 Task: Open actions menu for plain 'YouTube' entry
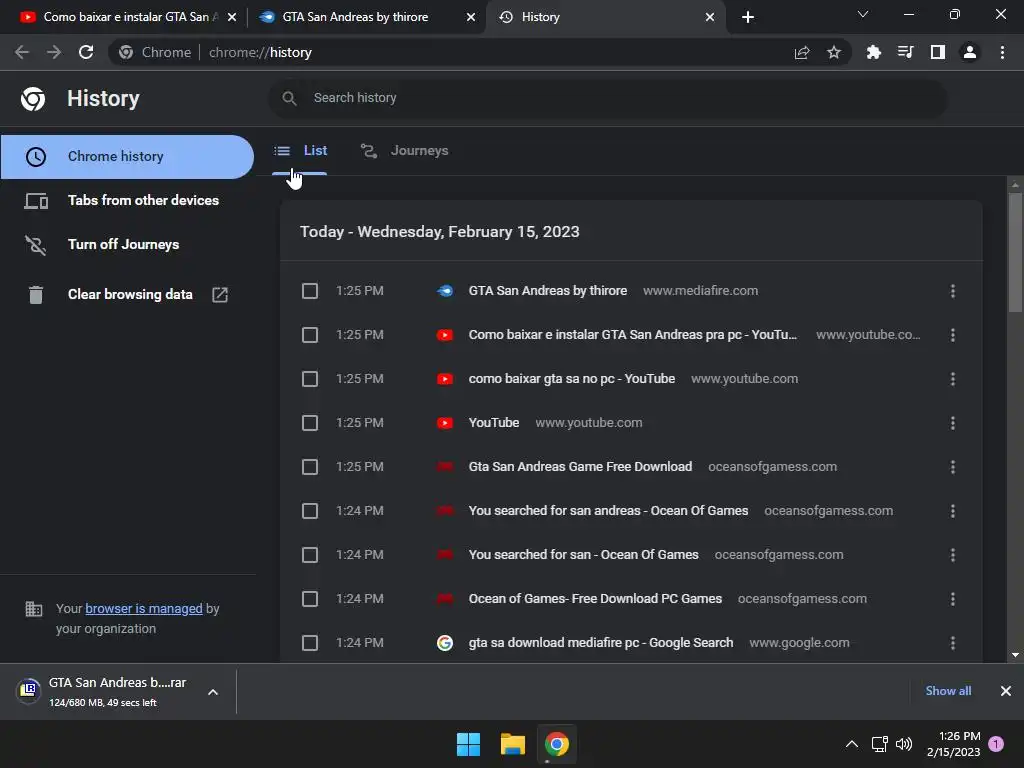953,423
